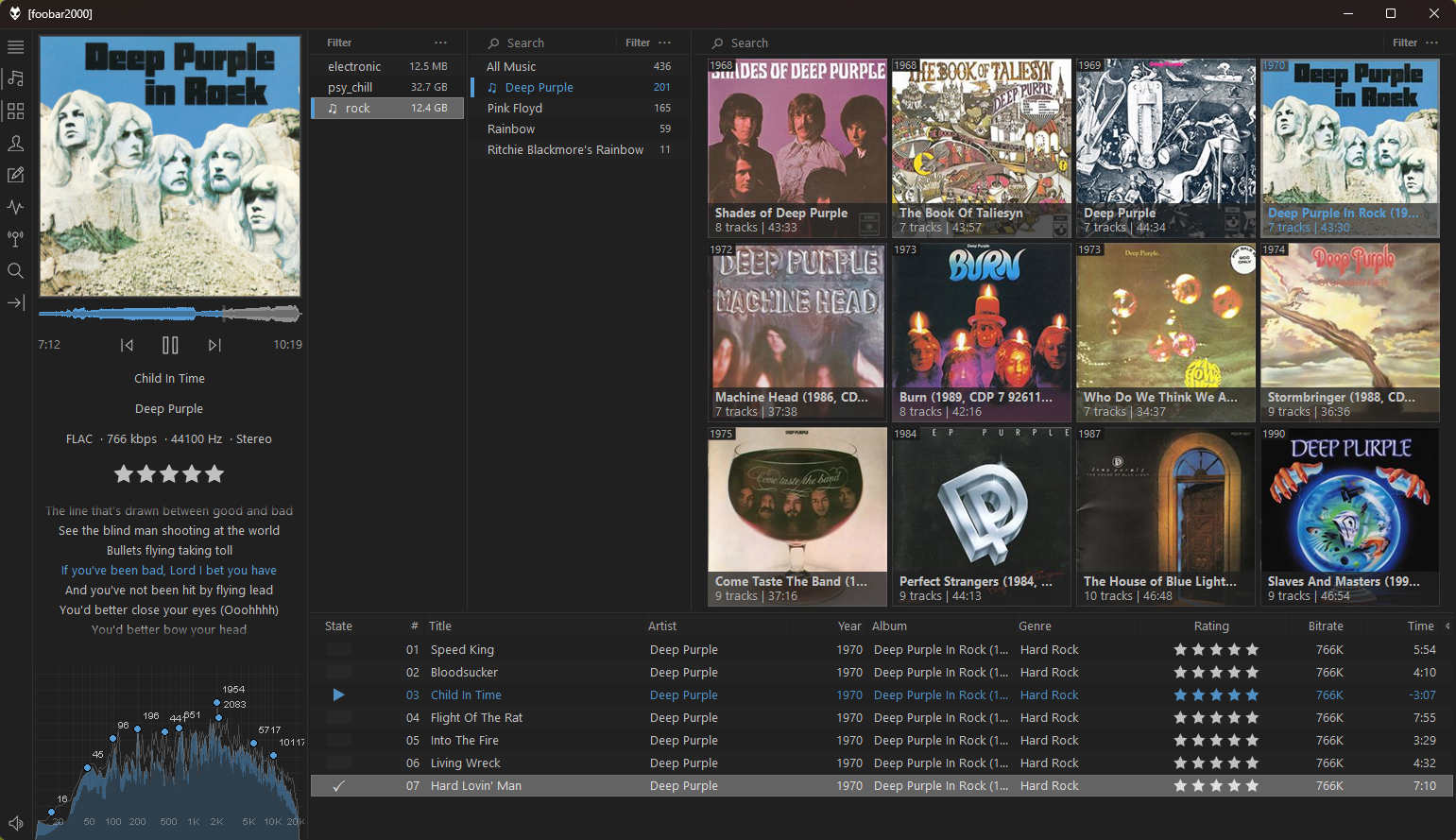
Task: Open the music library view icon
Action: [15, 78]
